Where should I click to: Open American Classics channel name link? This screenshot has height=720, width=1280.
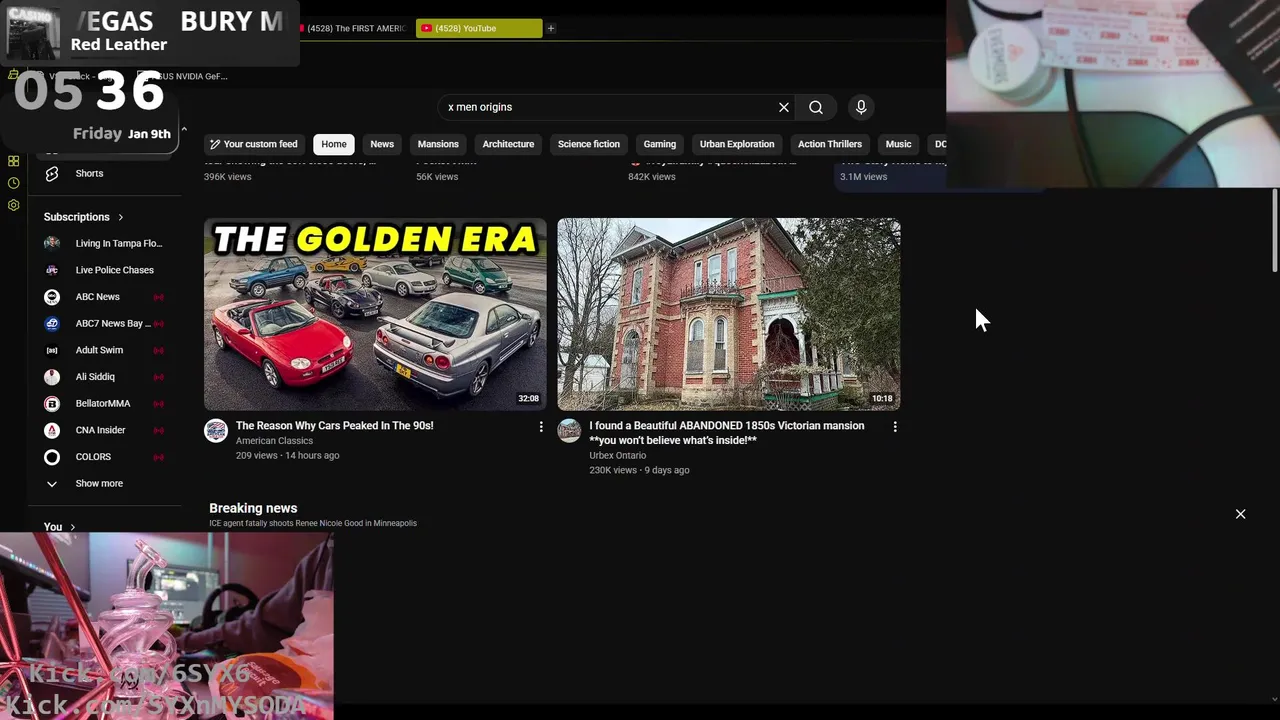coord(274,441)
